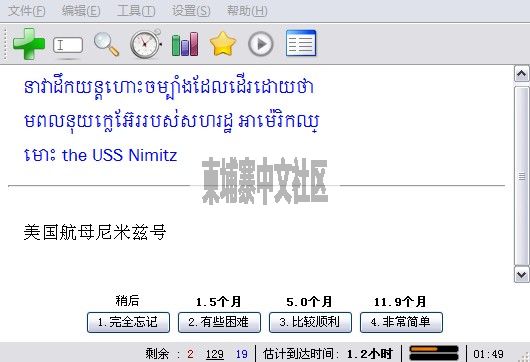The image size is (530, 362).
Task: Open the 编辑(E) menu
Action: [81, 11]
